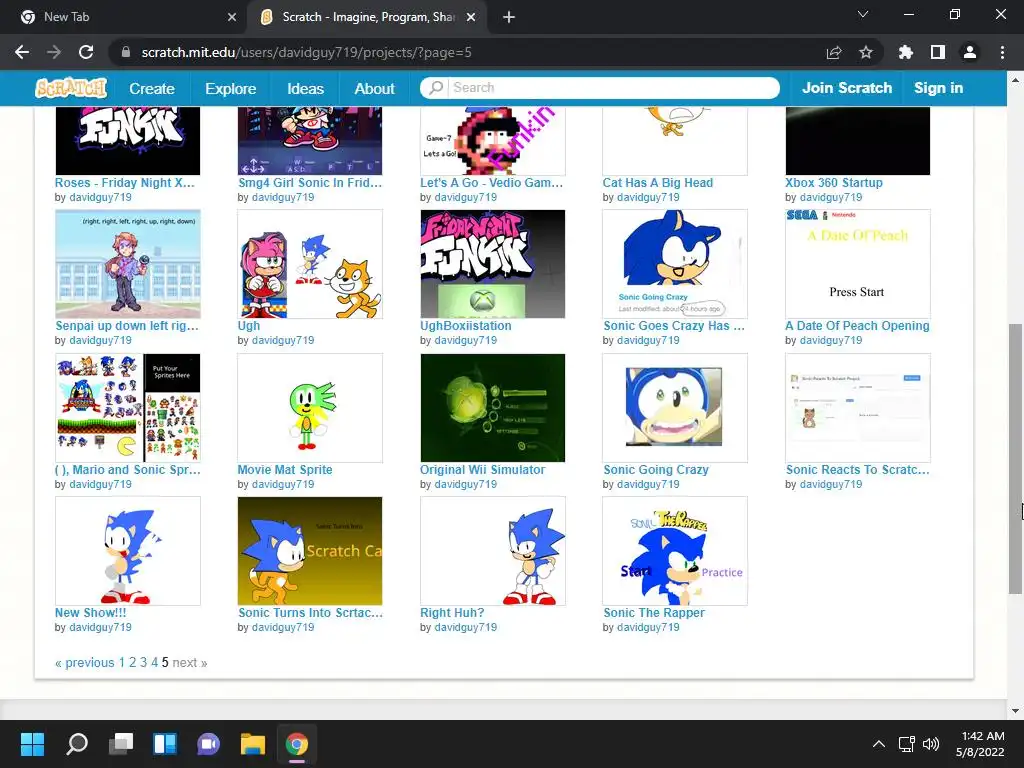Open the Create menu item

pyautogui.click(x=152, y=88)
